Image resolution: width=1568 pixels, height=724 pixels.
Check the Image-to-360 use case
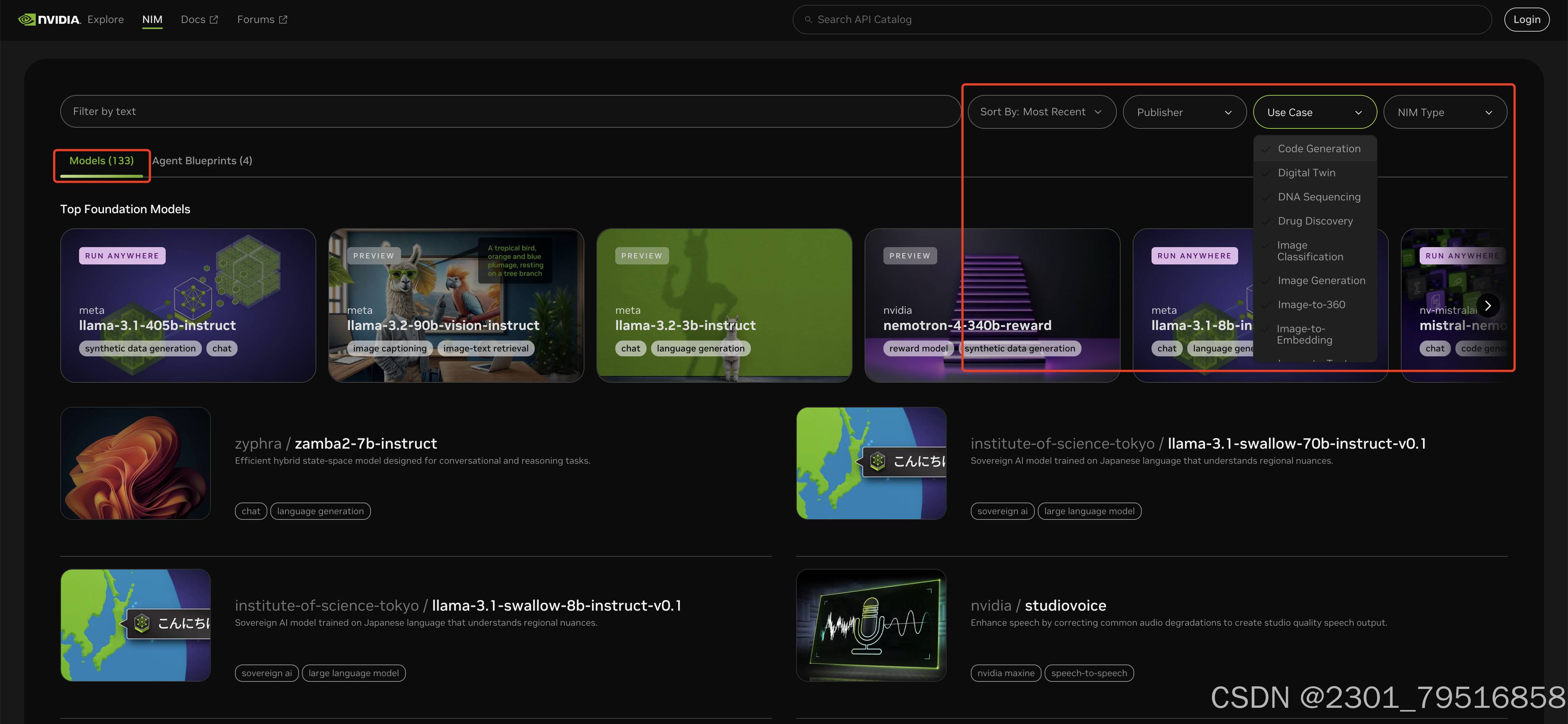click(1315, 304)
